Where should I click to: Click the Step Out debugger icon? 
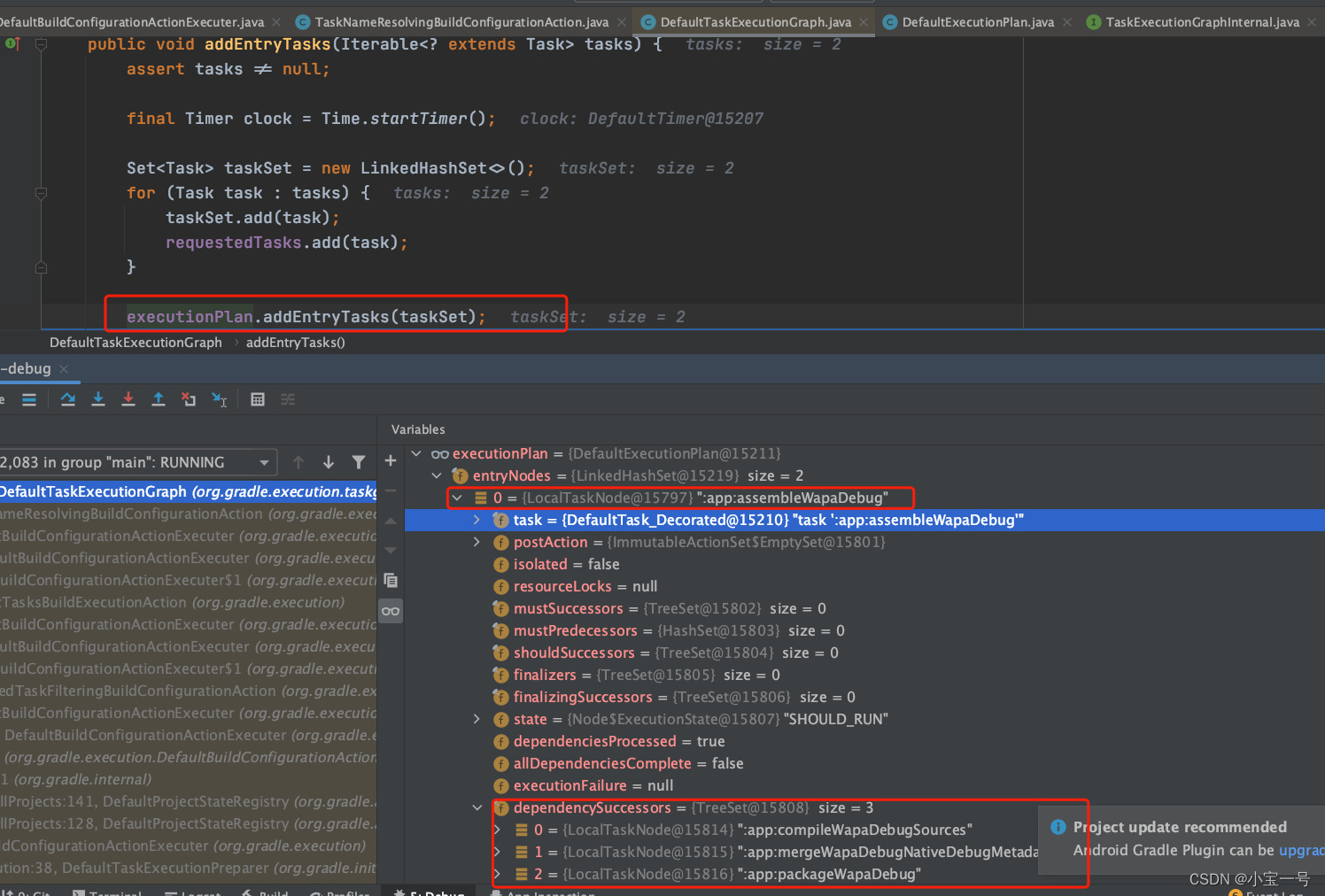[159, 399]
